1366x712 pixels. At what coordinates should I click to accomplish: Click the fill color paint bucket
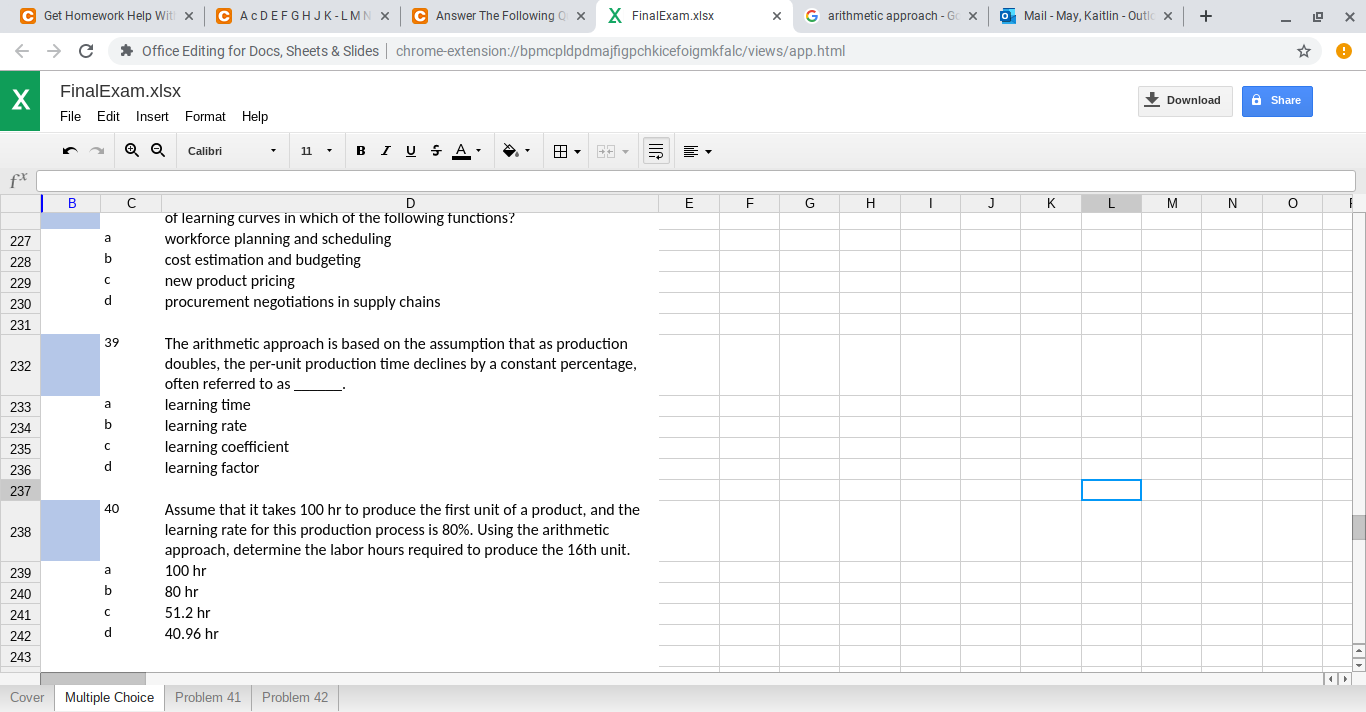[x=510, y=151]
